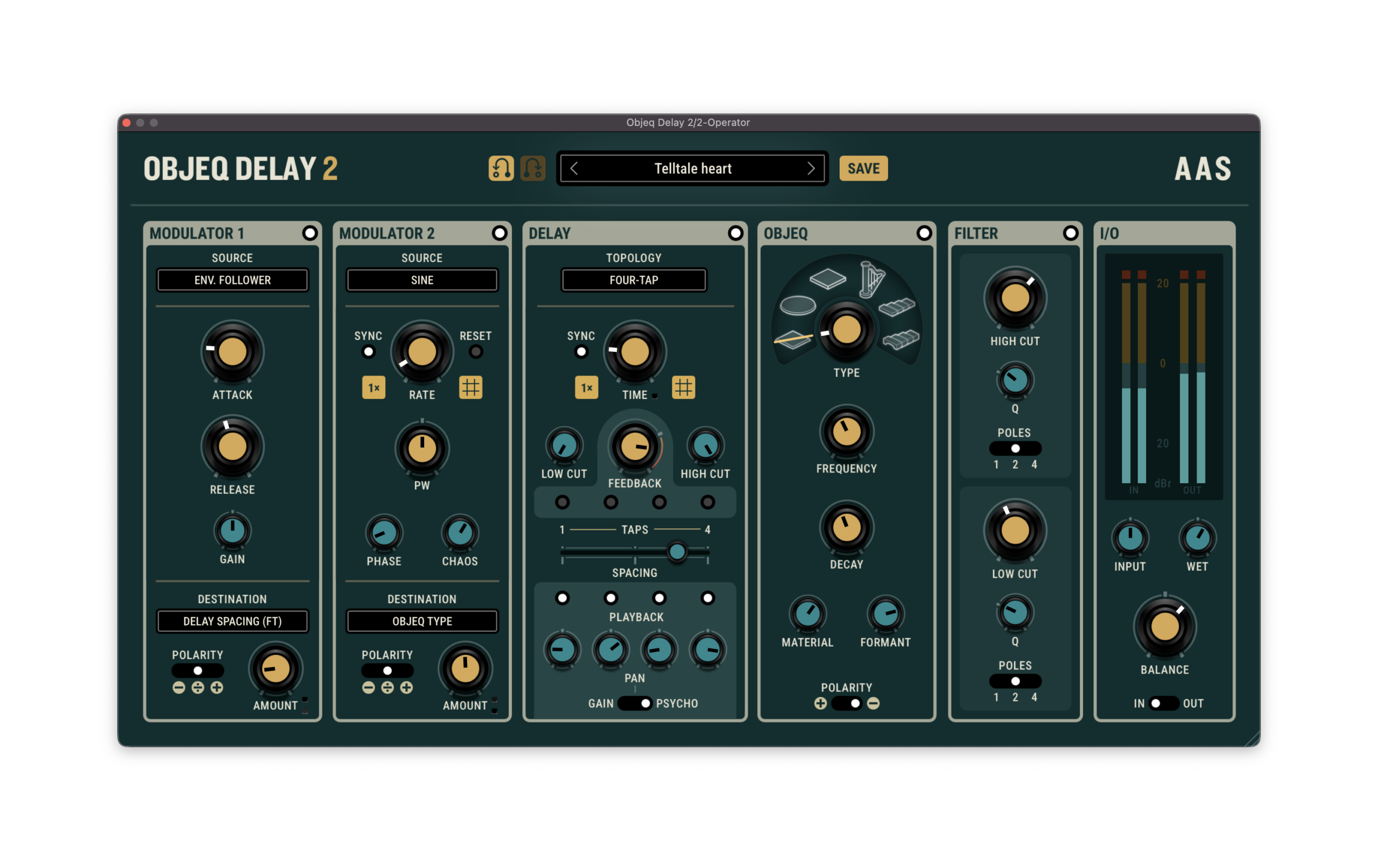Open the Modulator 2 DESTINATION selector
The image size is (1378, 868).
click(422, 621)
